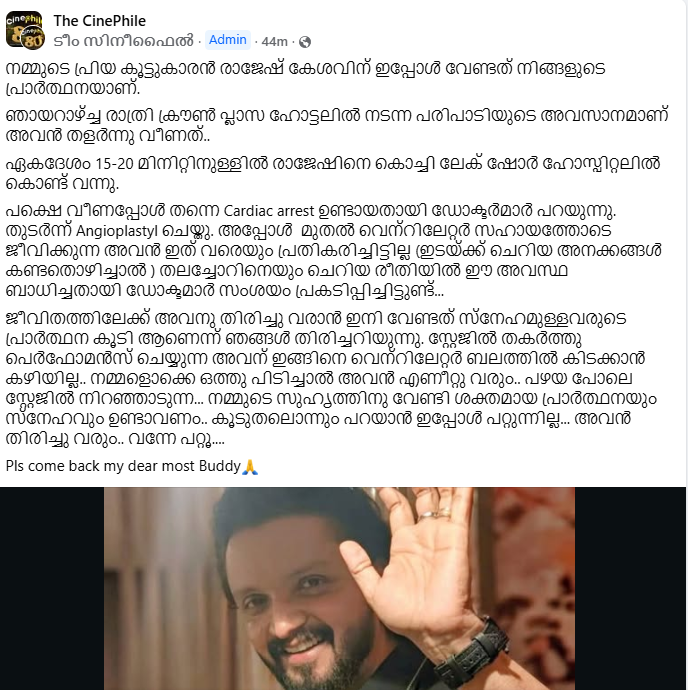Click the paragraph starting with ഞായറാഴ്ച

coord(337,125)
